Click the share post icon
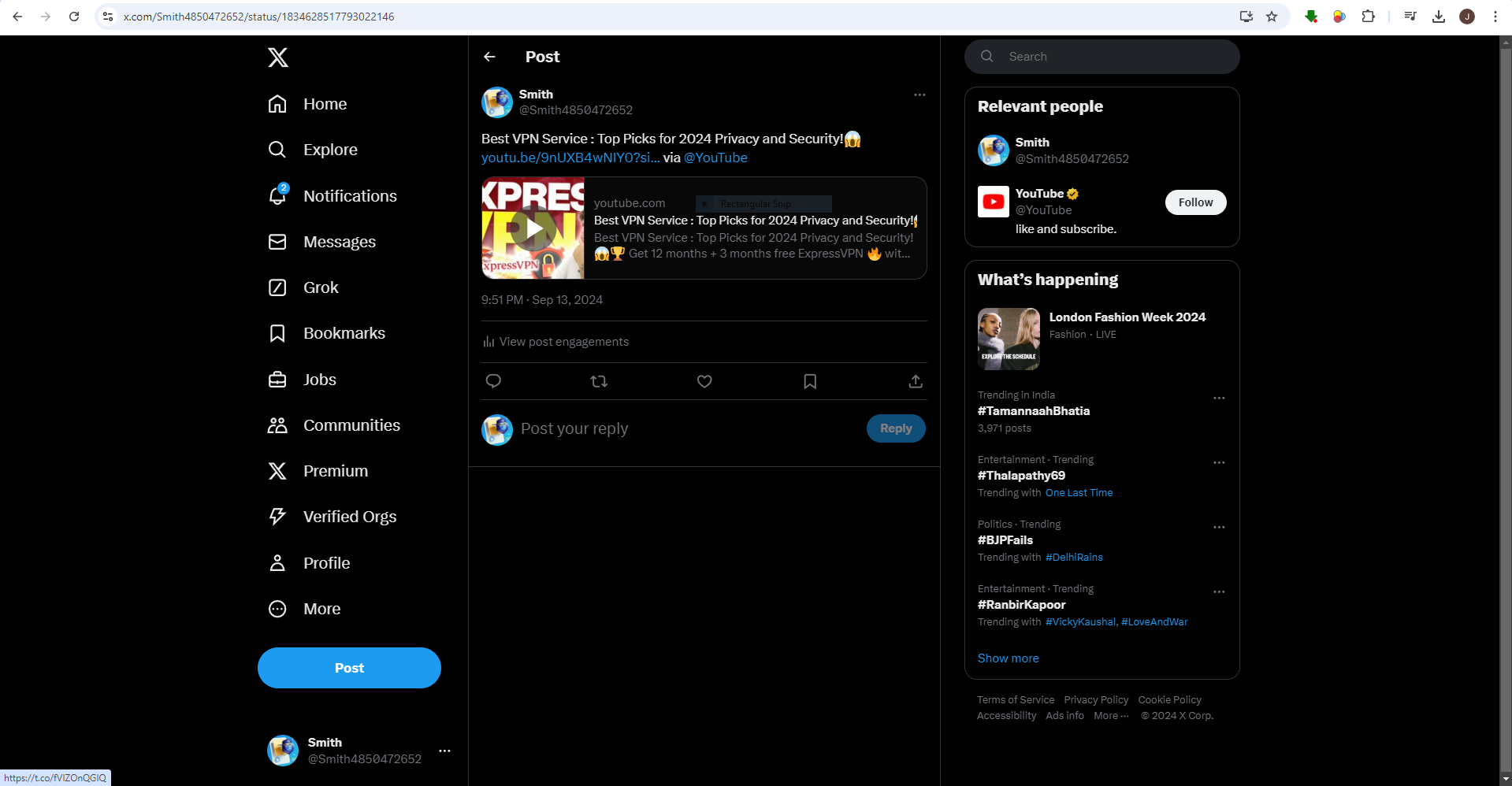 point(916,381)
